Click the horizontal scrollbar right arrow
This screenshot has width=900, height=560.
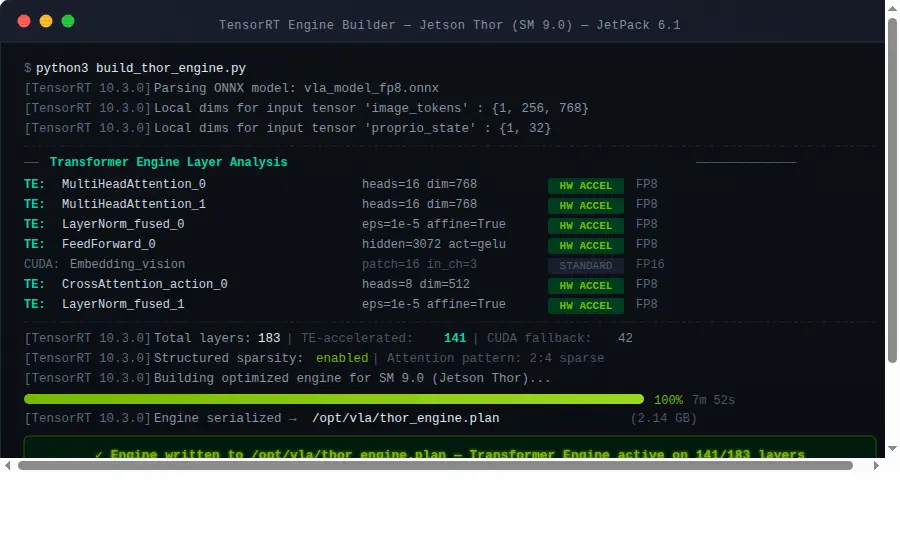pyautogui.click(x=876, y=465)
